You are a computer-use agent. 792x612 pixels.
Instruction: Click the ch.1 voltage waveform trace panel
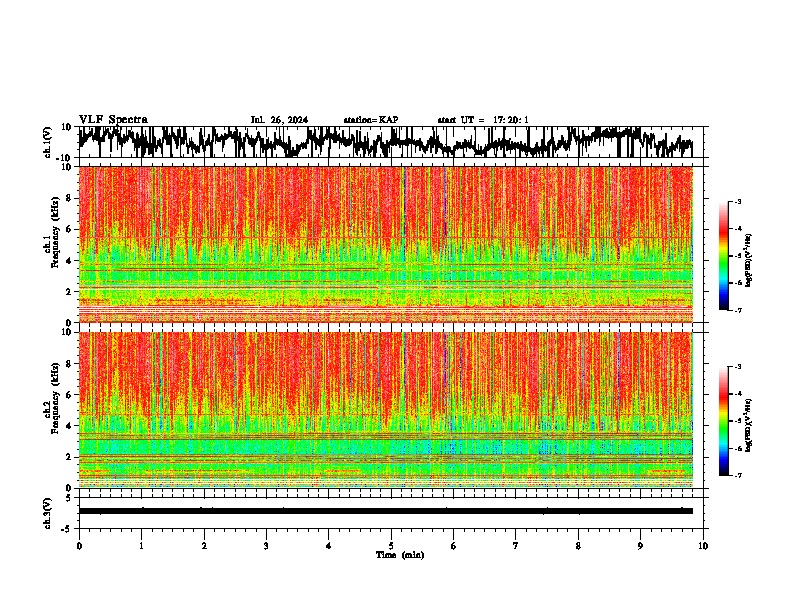pos(390,142)
